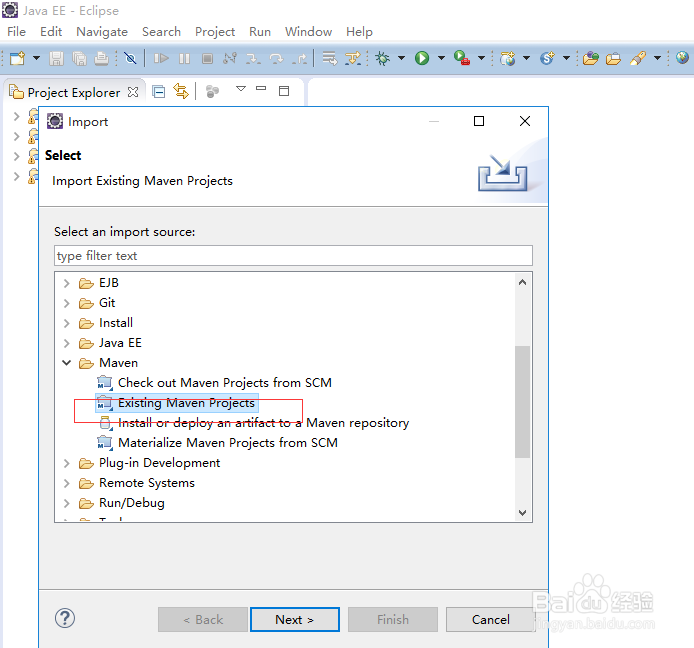The width and height of the screenshot is (694, 648).
Task: Click the Open Task folder icon
Action: click(x=613, y=58)
